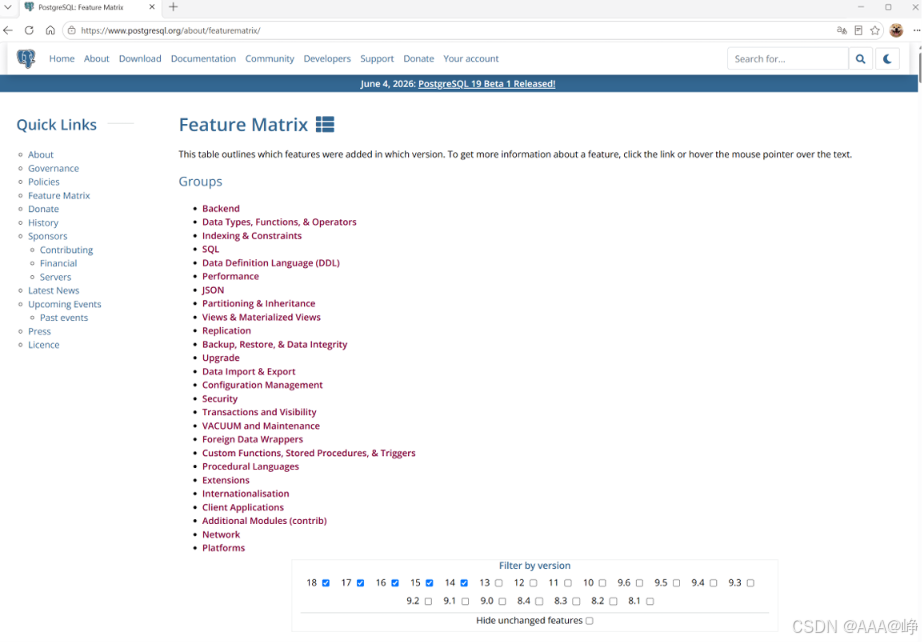922x642 pixels.
Task: Open the Home nav menu item
Action: [x=62, y=59]
